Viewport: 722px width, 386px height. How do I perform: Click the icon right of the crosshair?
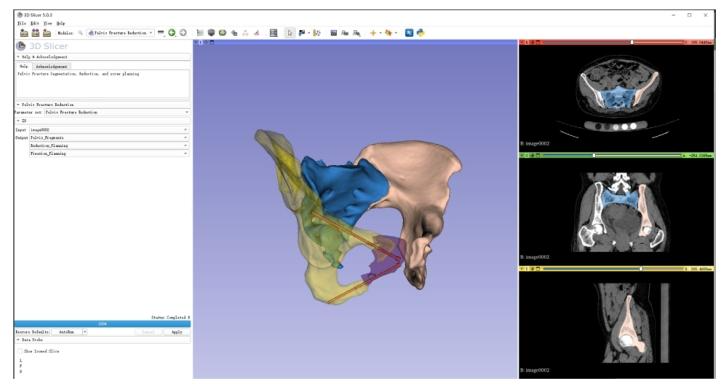coord(388,33)
